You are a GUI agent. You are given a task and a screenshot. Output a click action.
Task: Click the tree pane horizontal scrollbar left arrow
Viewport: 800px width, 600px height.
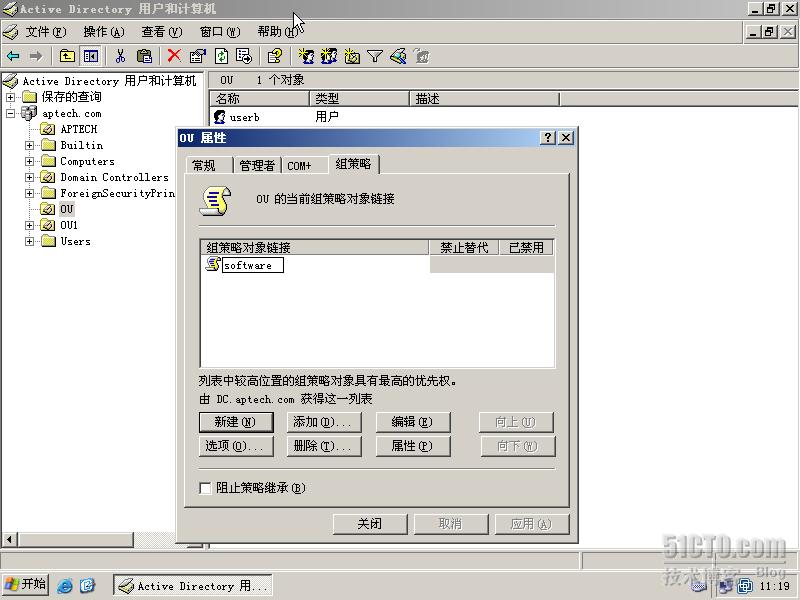click(x=9, y=539)
